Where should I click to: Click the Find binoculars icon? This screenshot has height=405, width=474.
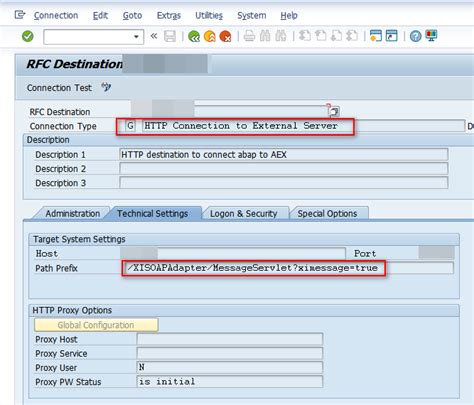click(x=265, y=36)
